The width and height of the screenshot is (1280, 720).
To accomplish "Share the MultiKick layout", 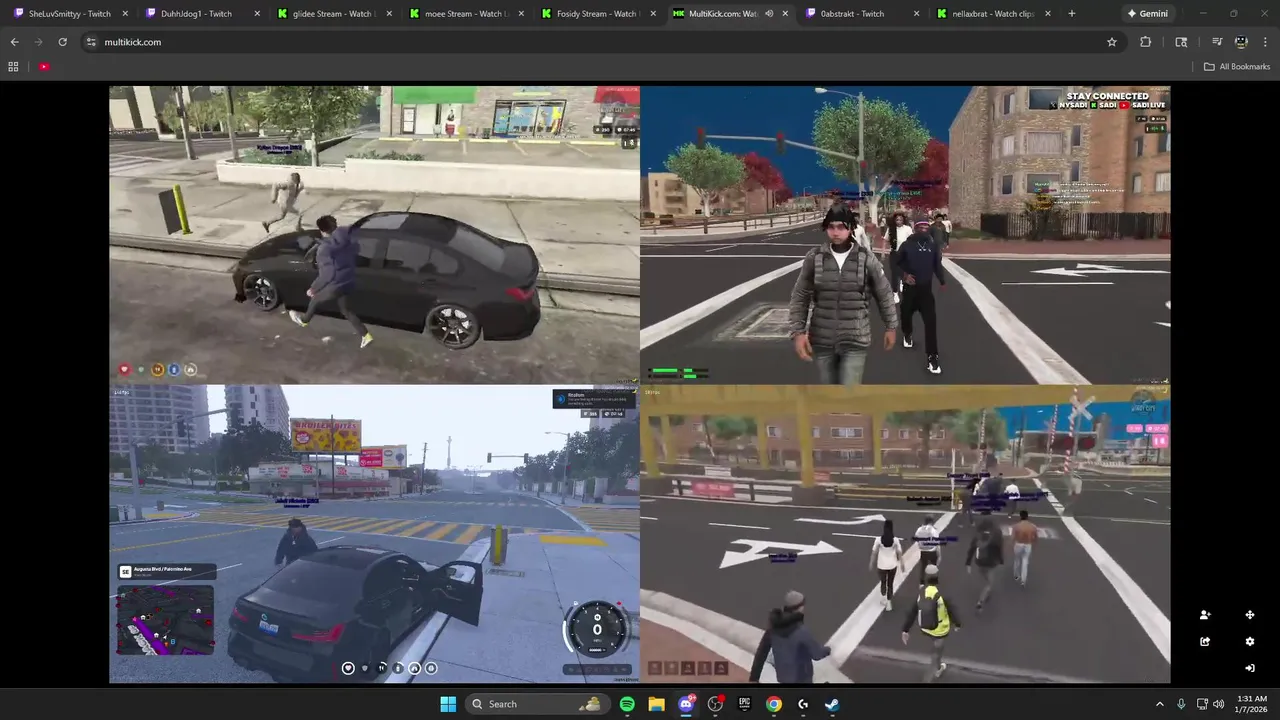I will pos(1205,642).
